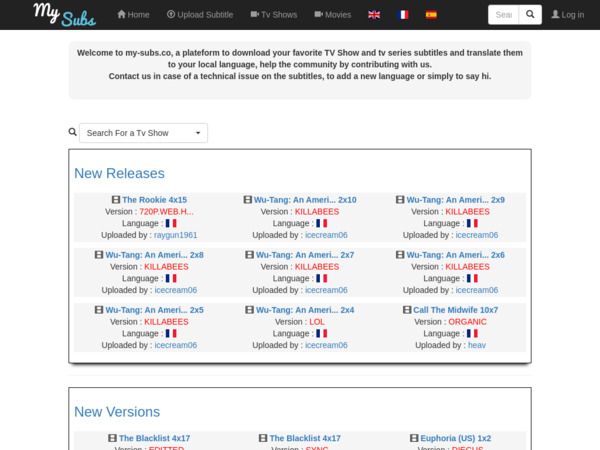The image size is (600, 450).
Task: Open Wu-Tang: An Ameri... 2x6 link
Action: point(455,255)
